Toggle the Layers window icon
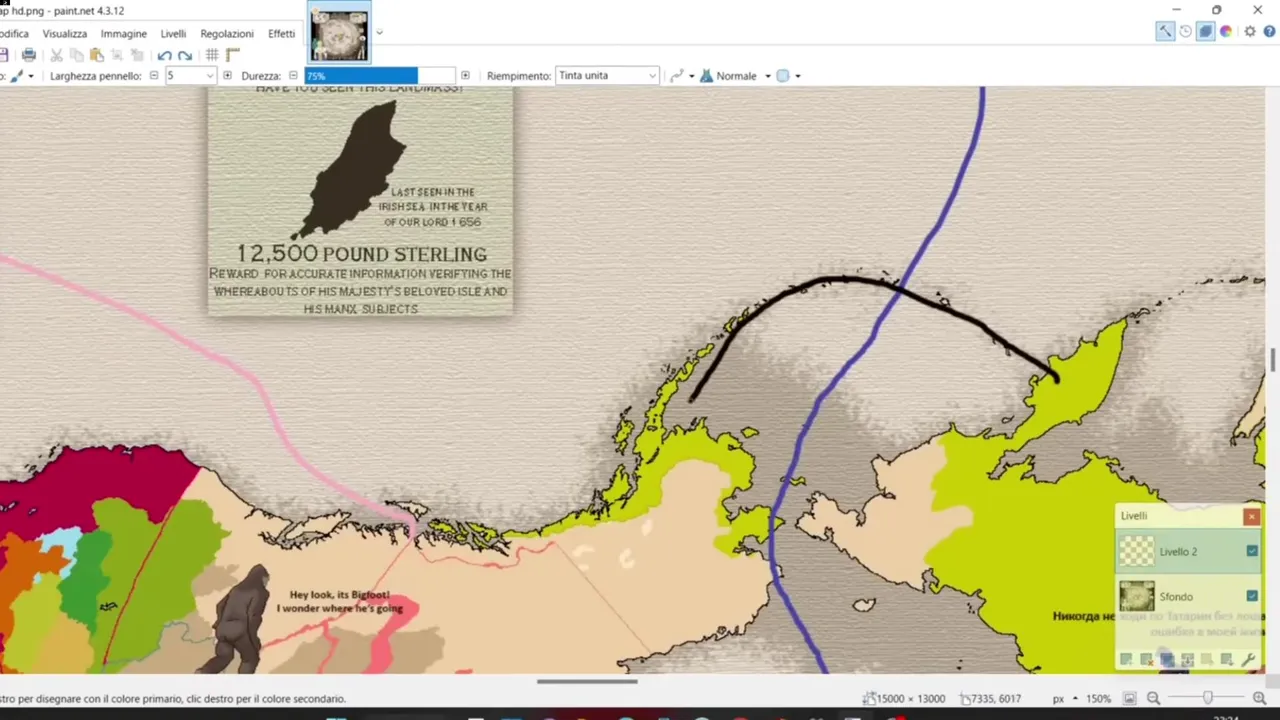The height and width of the screenshot is (720, 1280). point(1206,32)
